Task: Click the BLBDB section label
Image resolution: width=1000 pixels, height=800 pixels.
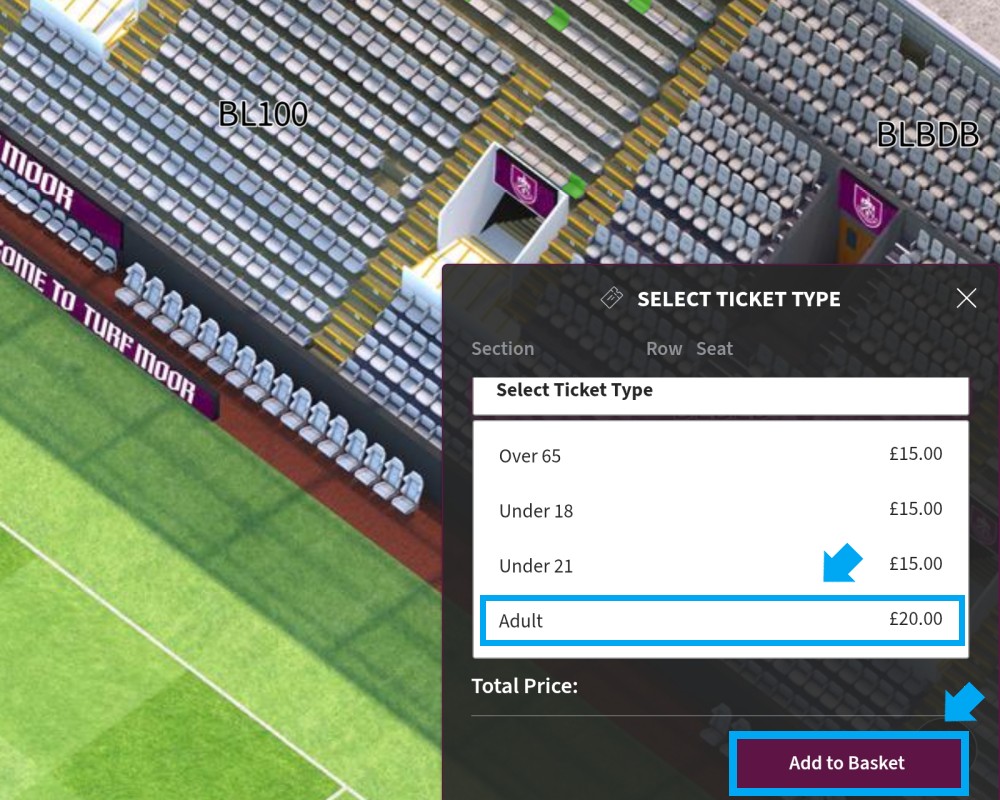Action: tap(927, 135)
